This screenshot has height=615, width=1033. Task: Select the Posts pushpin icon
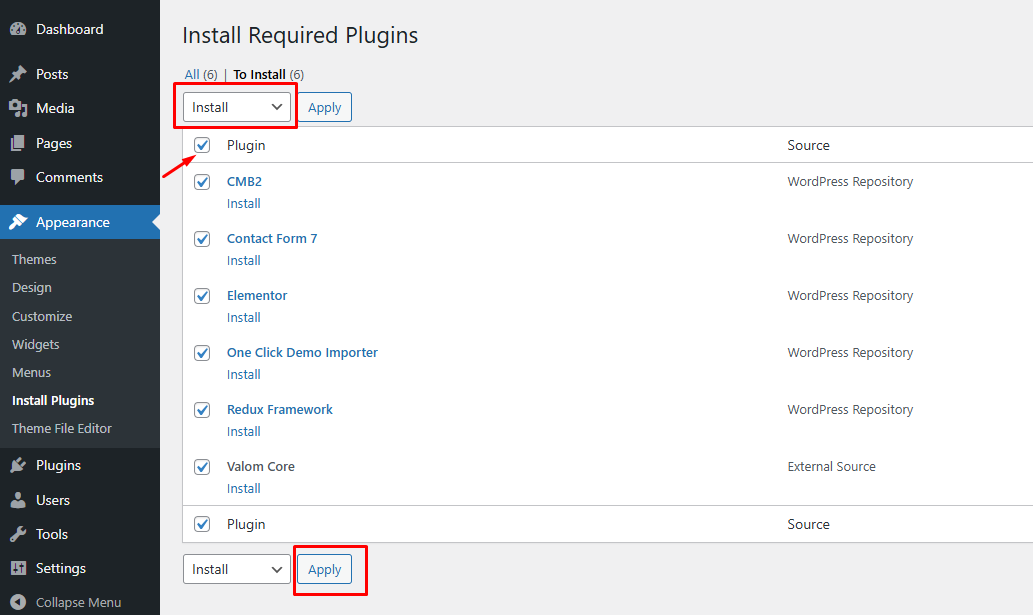tap(18, 73)
